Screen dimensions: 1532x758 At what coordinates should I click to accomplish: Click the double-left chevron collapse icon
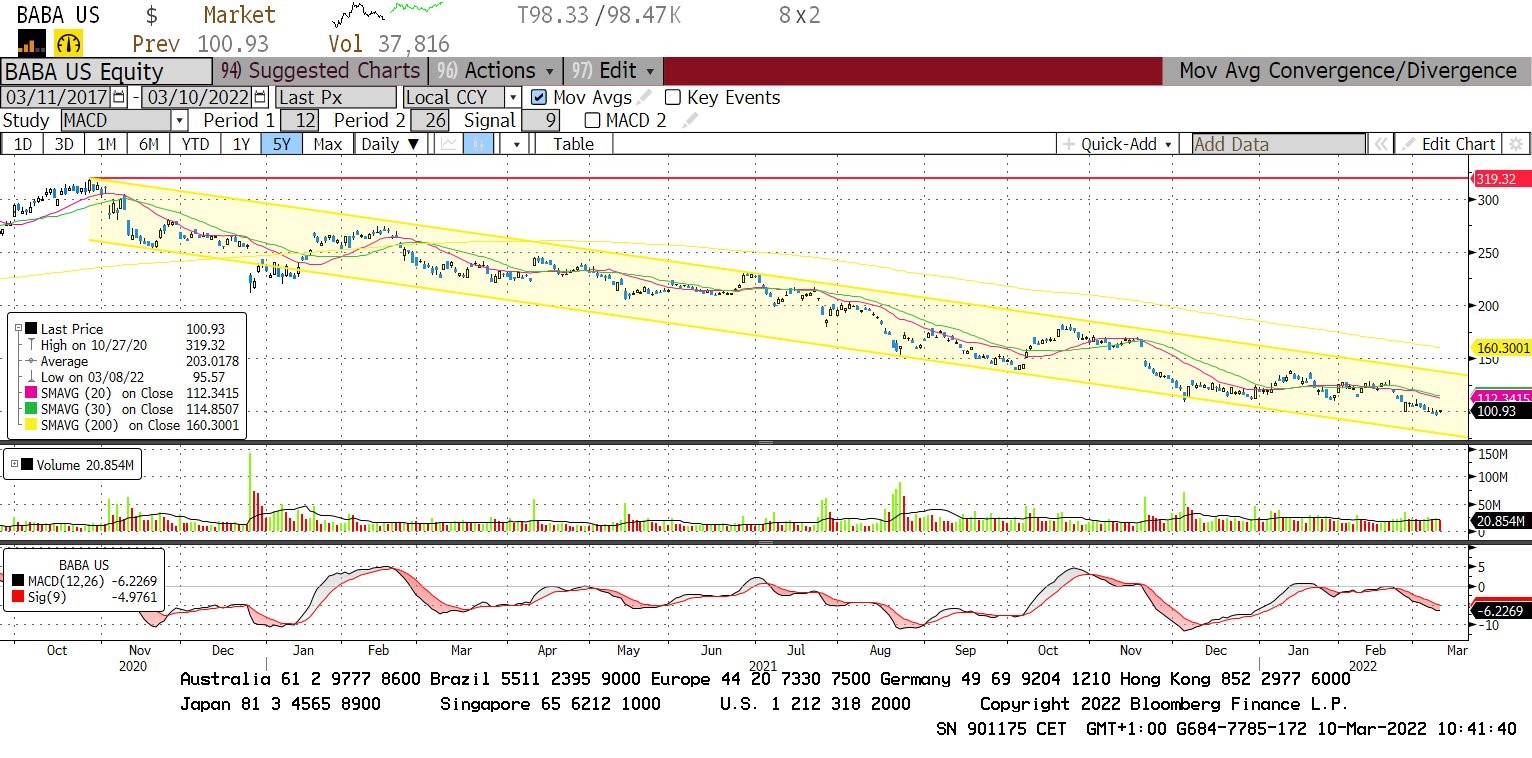click(1380, 144)
